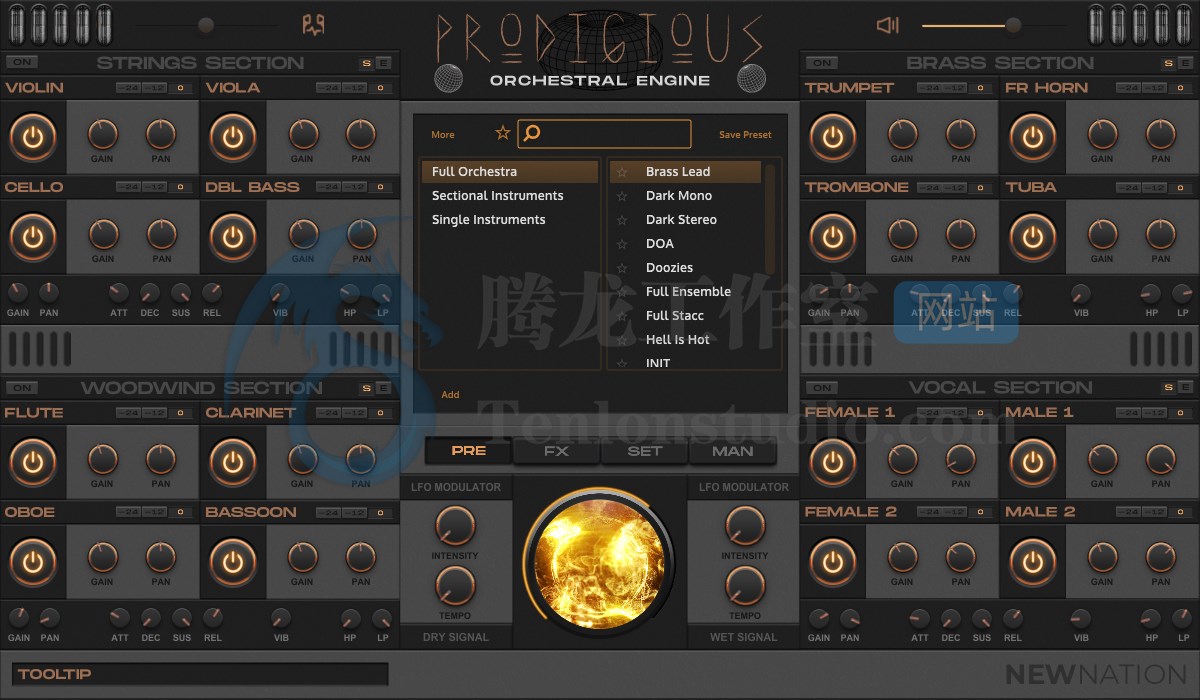The image size is (1200, 700).
Task: Click in the preset search field
Action: (x=605, y=133)
